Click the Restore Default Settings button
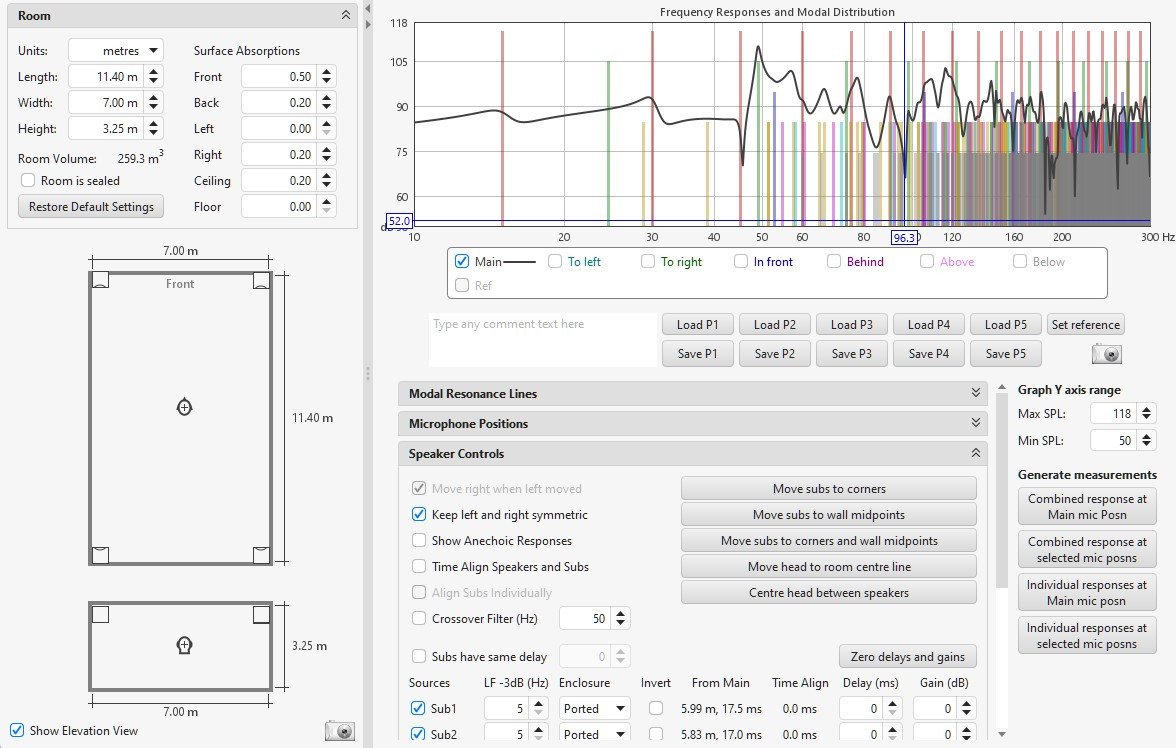The height and width of the screenshot is (748, 1176). (x=91, y=207)
